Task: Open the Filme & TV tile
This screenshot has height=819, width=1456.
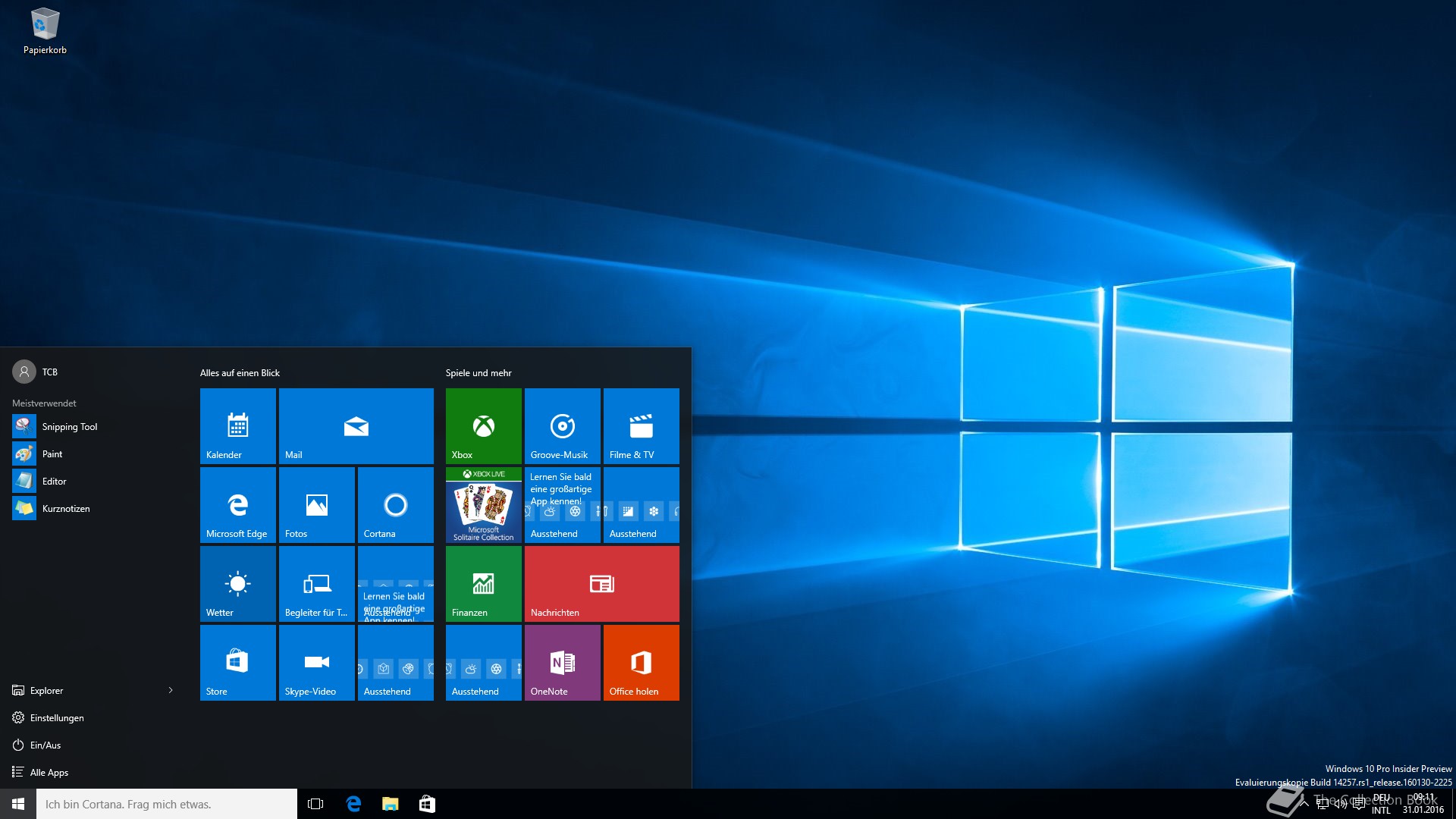Action: (x=641, y=425)
